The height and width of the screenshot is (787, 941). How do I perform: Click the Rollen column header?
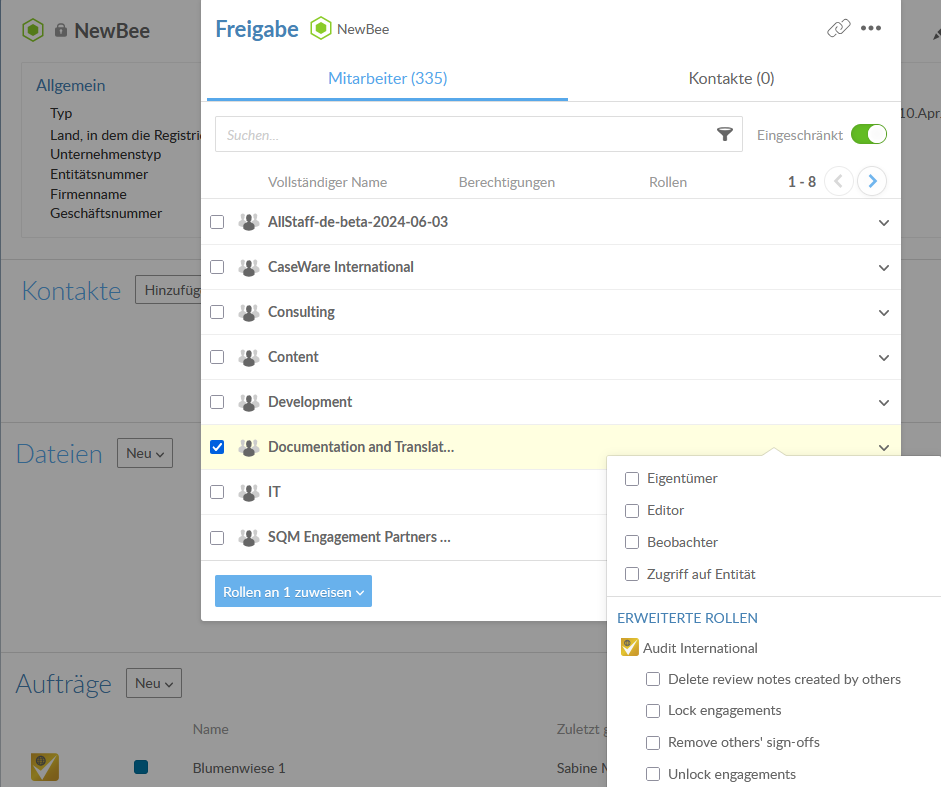(x=668, y=182)
